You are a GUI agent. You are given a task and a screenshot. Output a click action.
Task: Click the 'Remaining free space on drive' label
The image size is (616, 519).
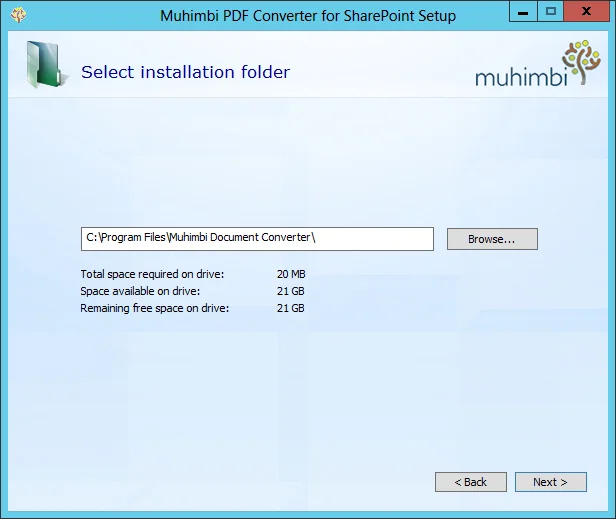tap(155, 308)
